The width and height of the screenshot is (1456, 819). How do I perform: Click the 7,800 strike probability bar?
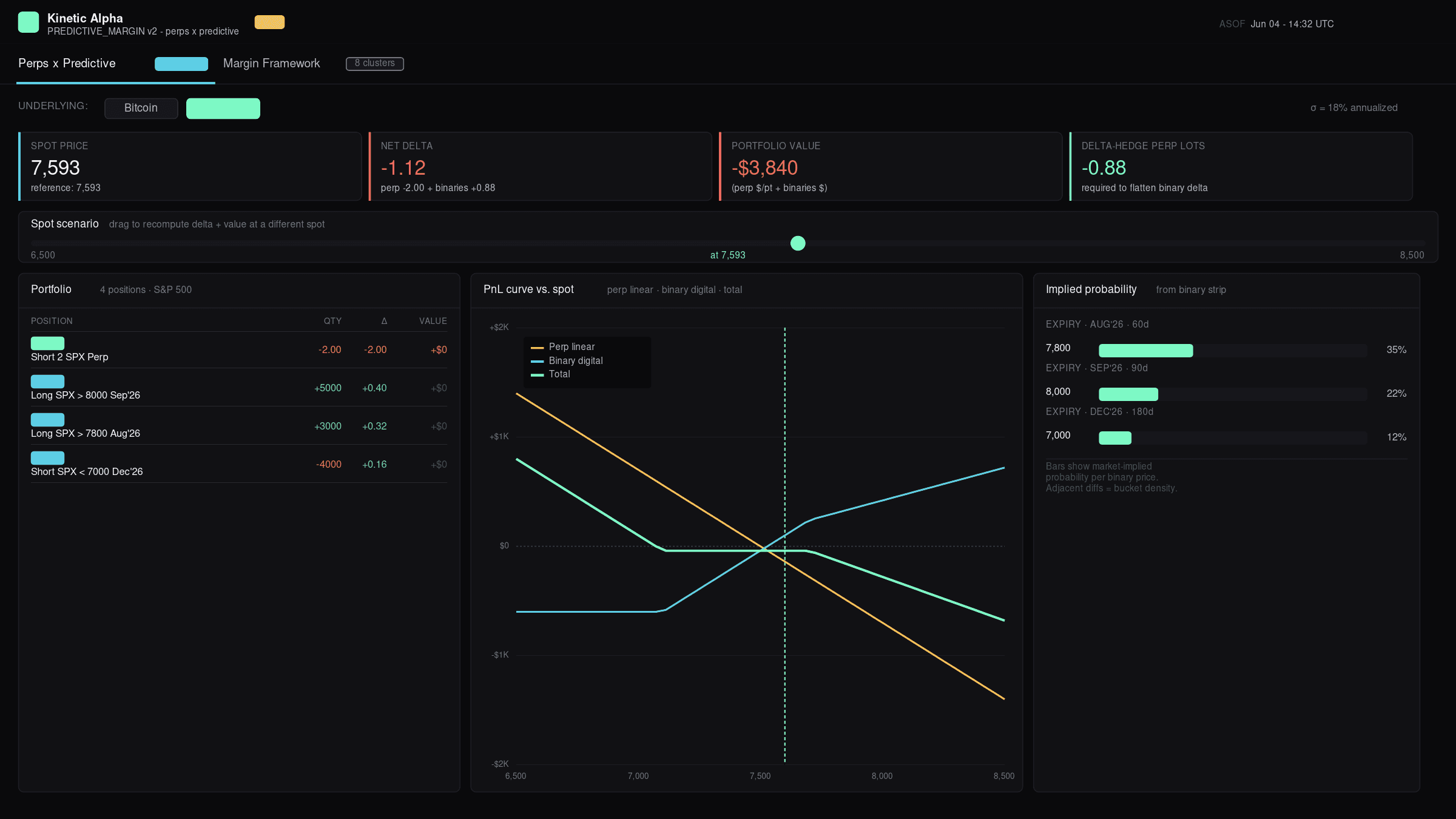pos(1233,351)
